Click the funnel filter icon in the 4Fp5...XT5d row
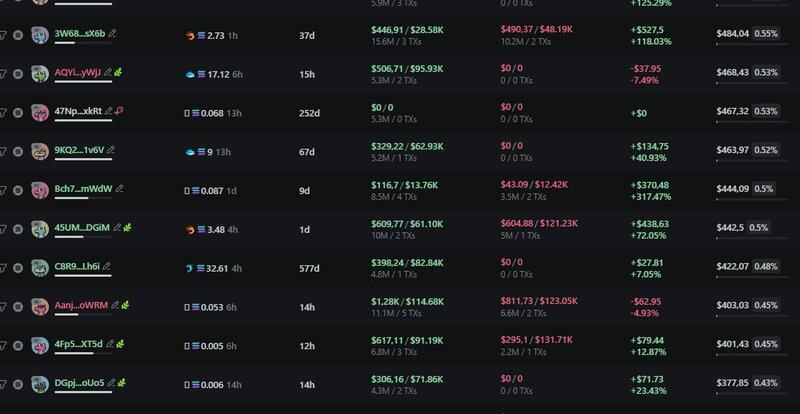This screenshot has width=800, height=414. [3, 346]
